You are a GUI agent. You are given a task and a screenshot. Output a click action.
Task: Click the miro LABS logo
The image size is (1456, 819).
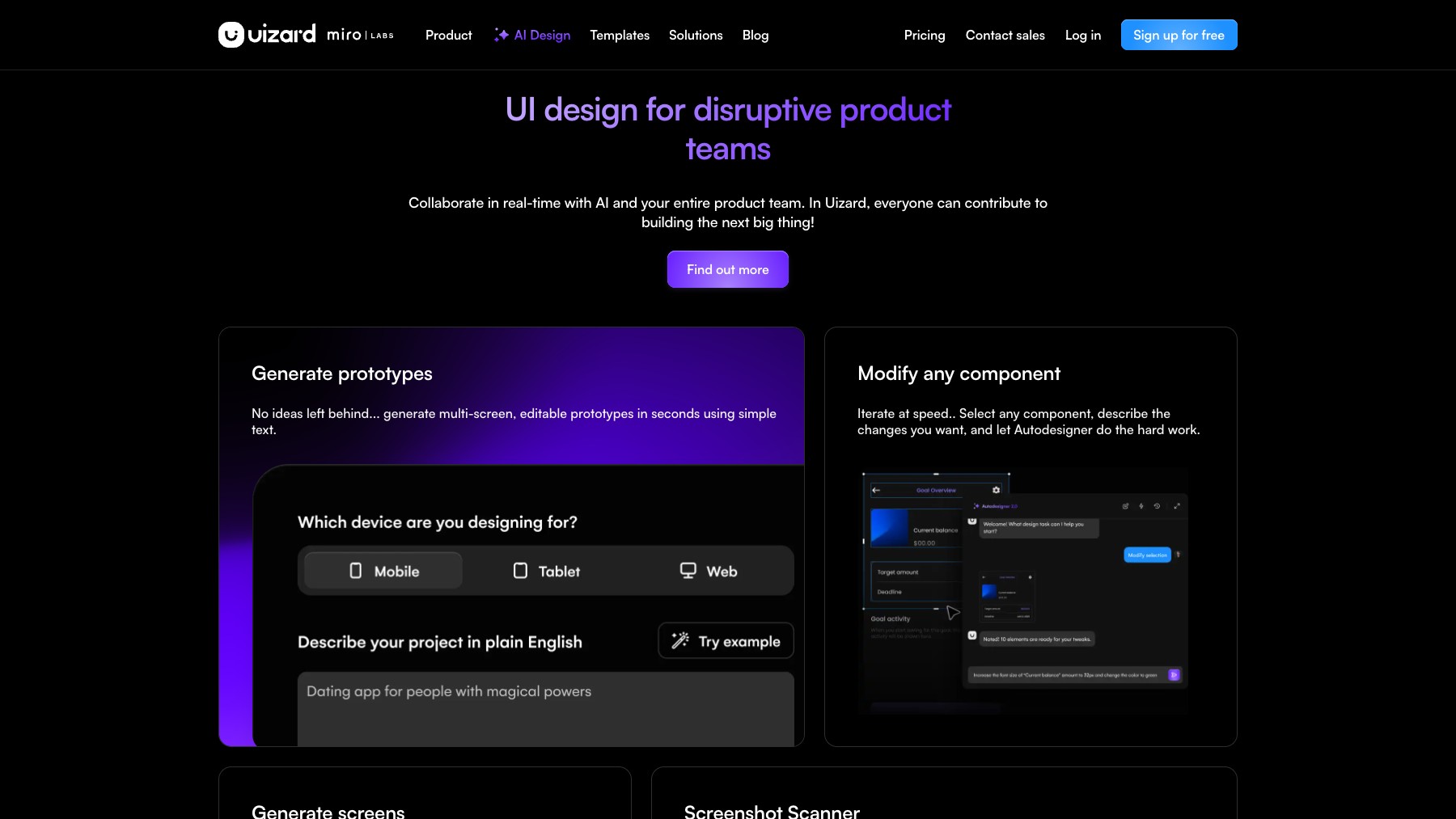(x=360, y=35)
